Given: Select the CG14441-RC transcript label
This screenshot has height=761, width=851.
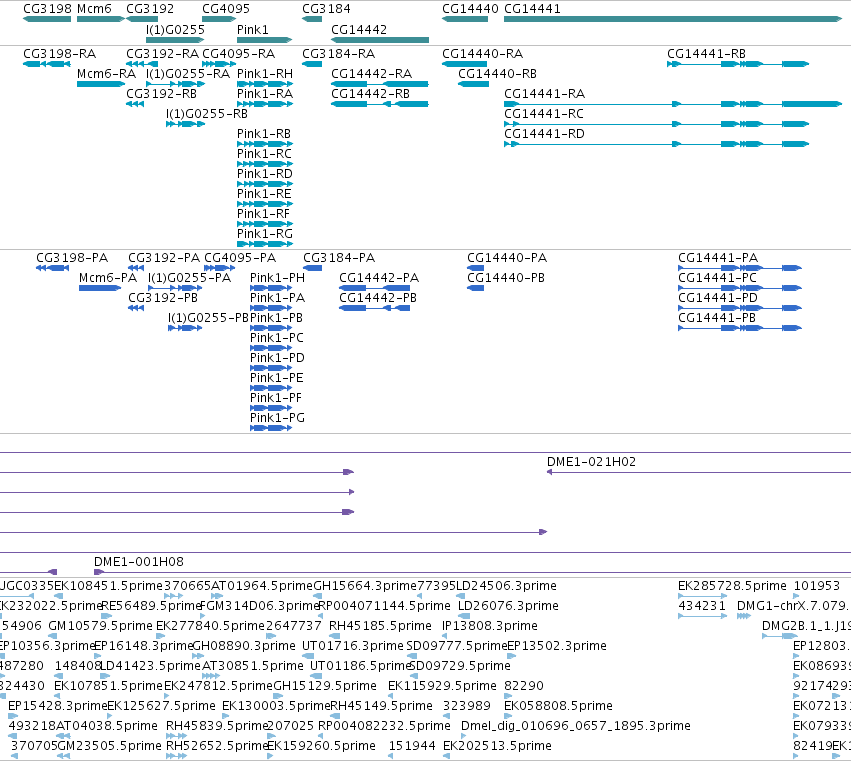Looking at the screenshot, I should [x=544, y=113].
